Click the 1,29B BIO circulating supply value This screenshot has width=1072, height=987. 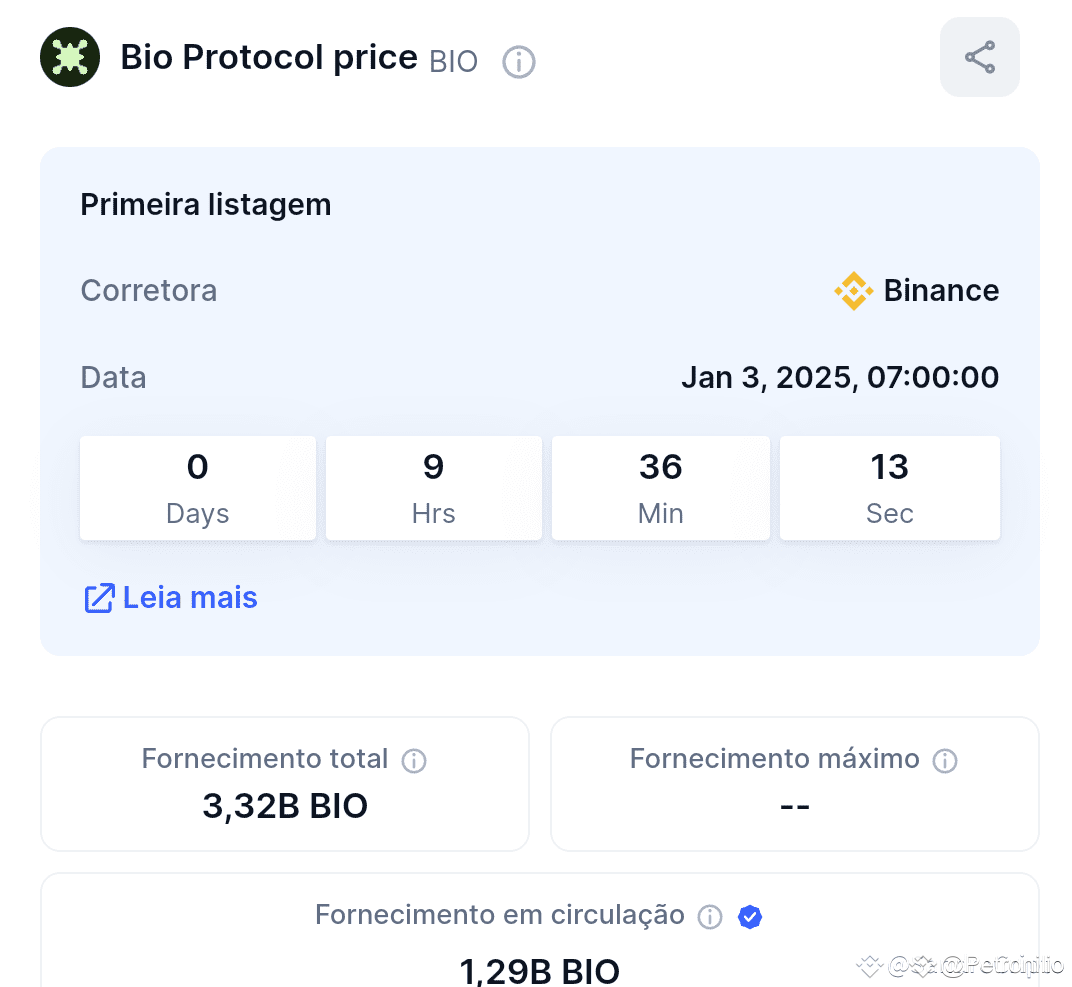(x=539, y=971)
